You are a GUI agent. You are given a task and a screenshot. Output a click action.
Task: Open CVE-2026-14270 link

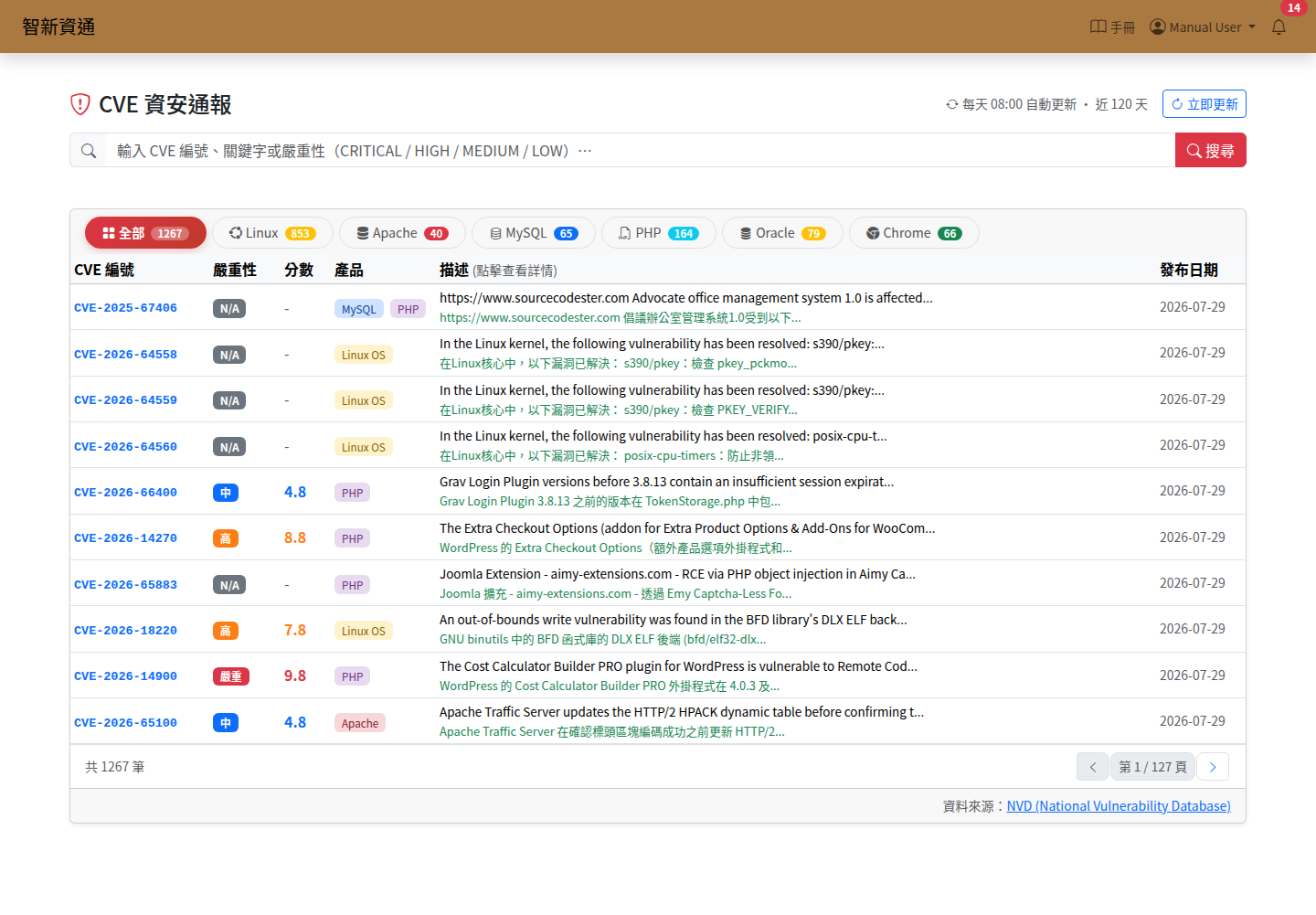(125, 538)
